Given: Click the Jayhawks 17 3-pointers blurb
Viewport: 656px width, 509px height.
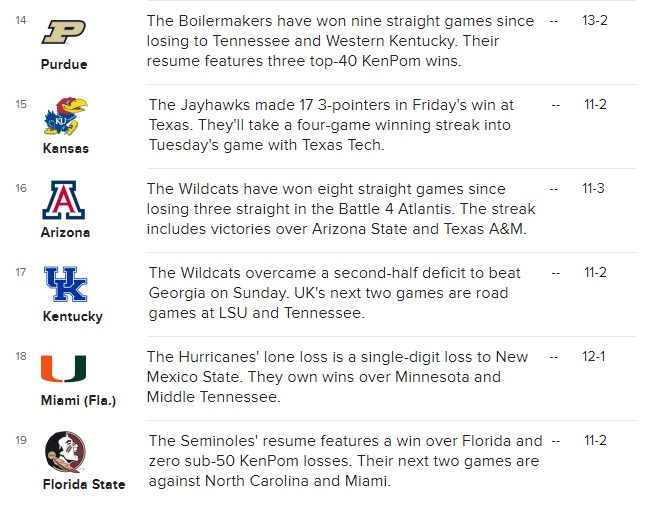Looking at the screenshot, I should 331,125.
